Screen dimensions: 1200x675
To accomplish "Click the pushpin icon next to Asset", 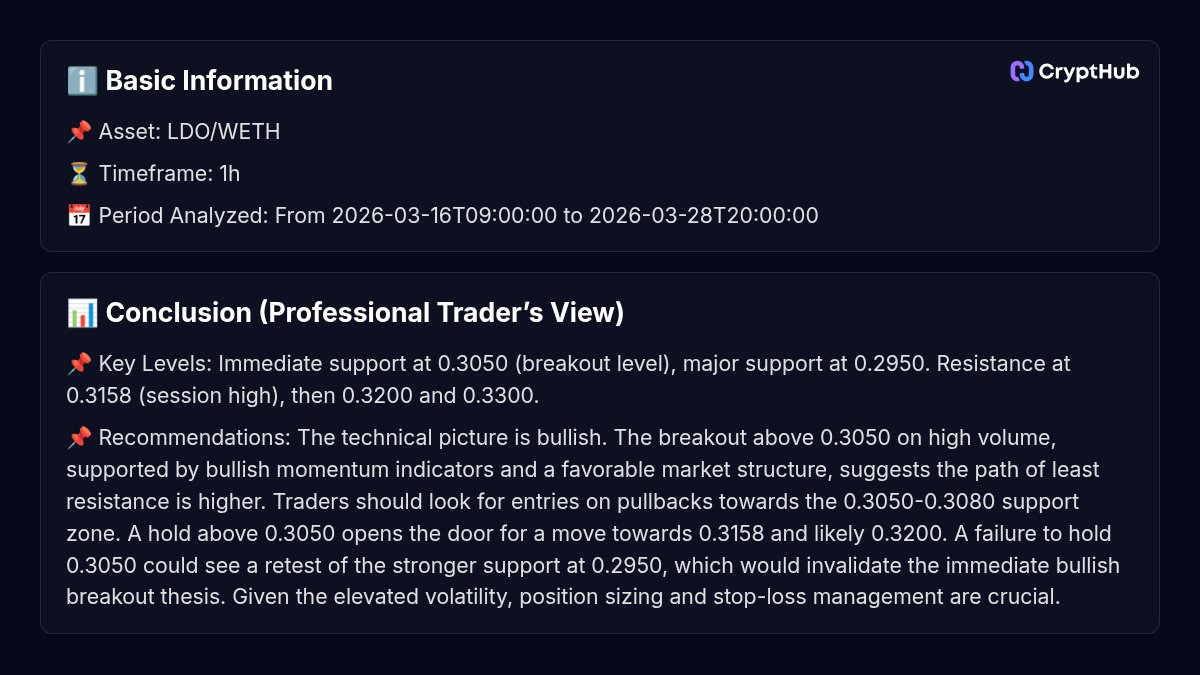I will pyautogui.click(x=79, y=132).
